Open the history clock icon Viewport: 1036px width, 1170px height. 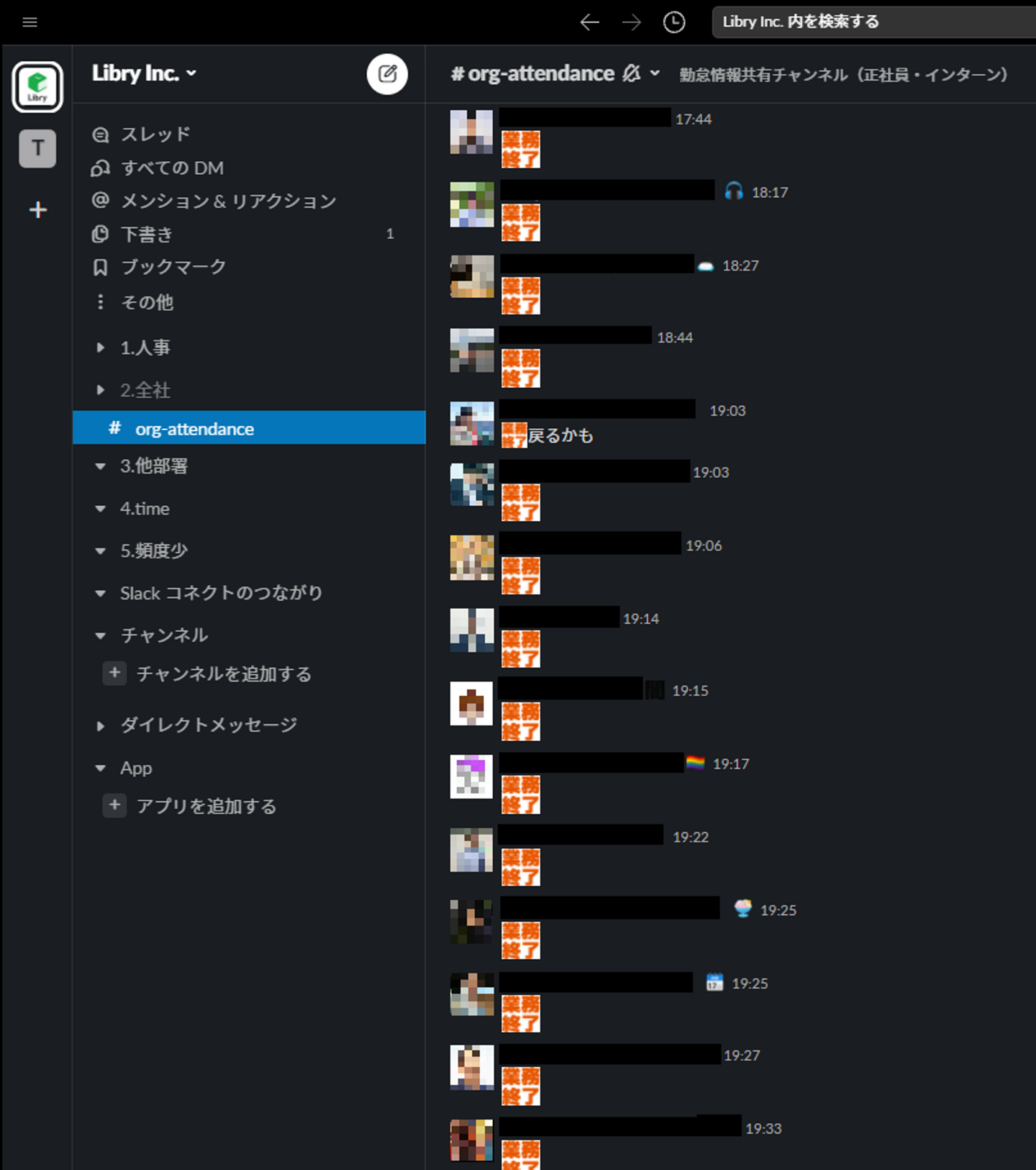tap(673, 22)
